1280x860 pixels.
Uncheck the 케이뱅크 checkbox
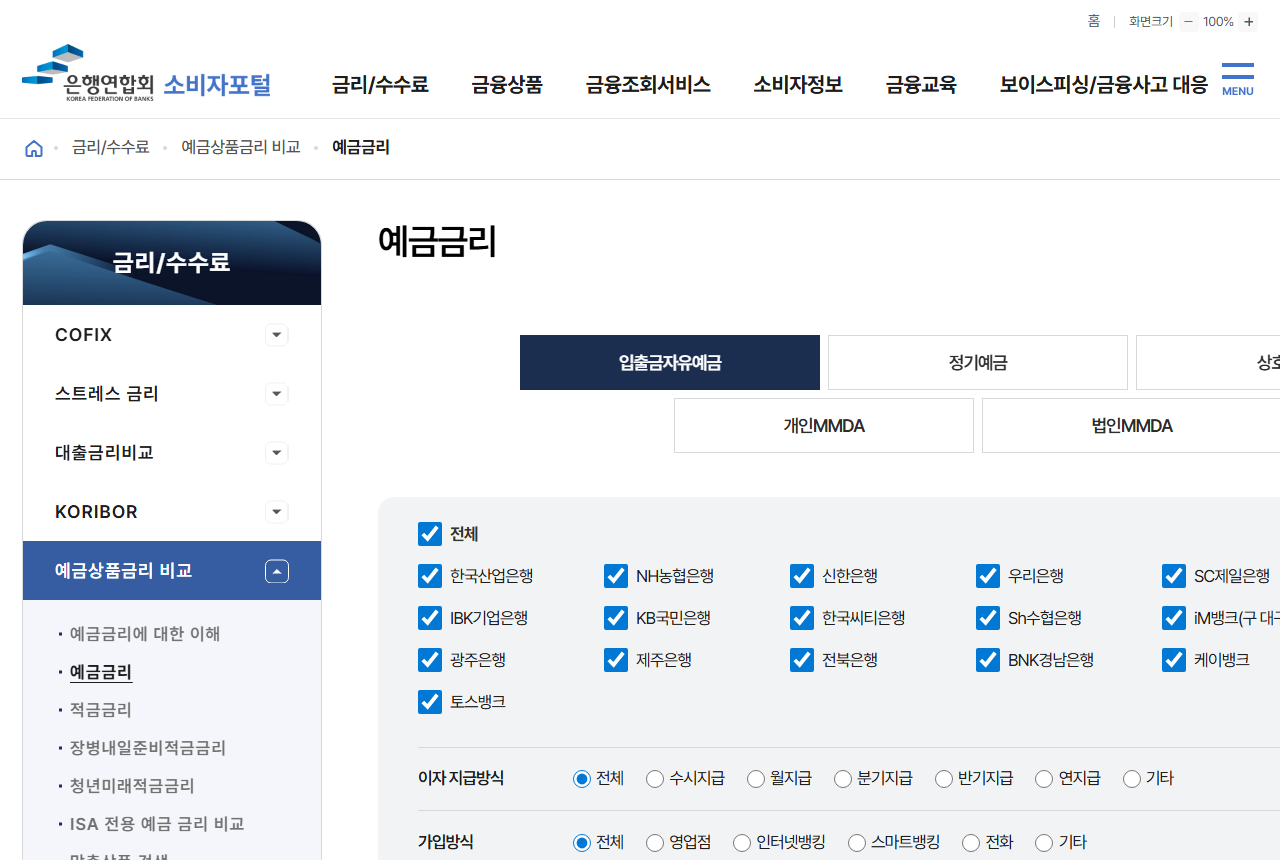(x=1174, y=660)
